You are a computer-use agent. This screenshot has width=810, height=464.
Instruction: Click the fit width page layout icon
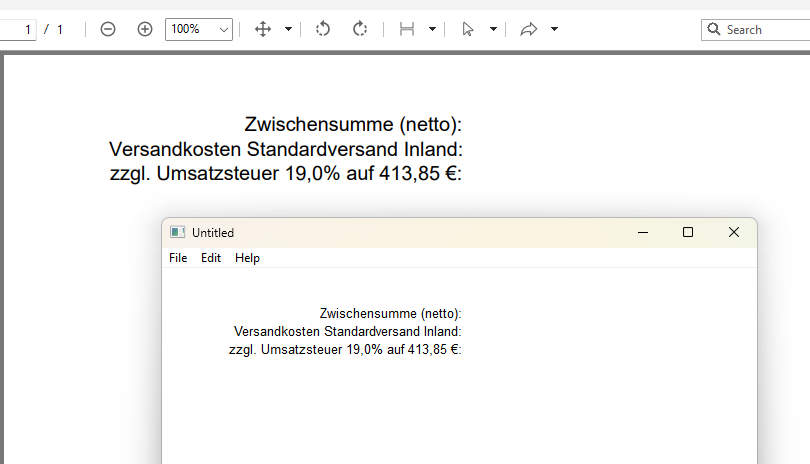pyautogui.click(x=407, y=29)
